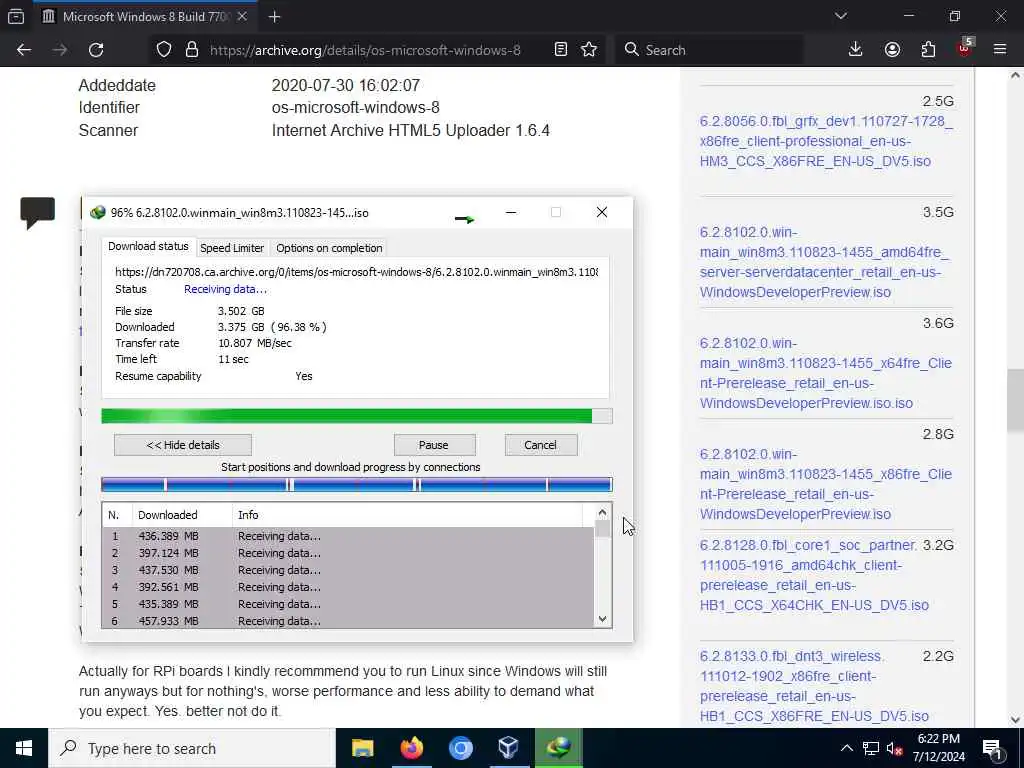This screenshot has height=768, width=1024.
Task: Click the muted volume tray icon
Action: coord(895,749)
